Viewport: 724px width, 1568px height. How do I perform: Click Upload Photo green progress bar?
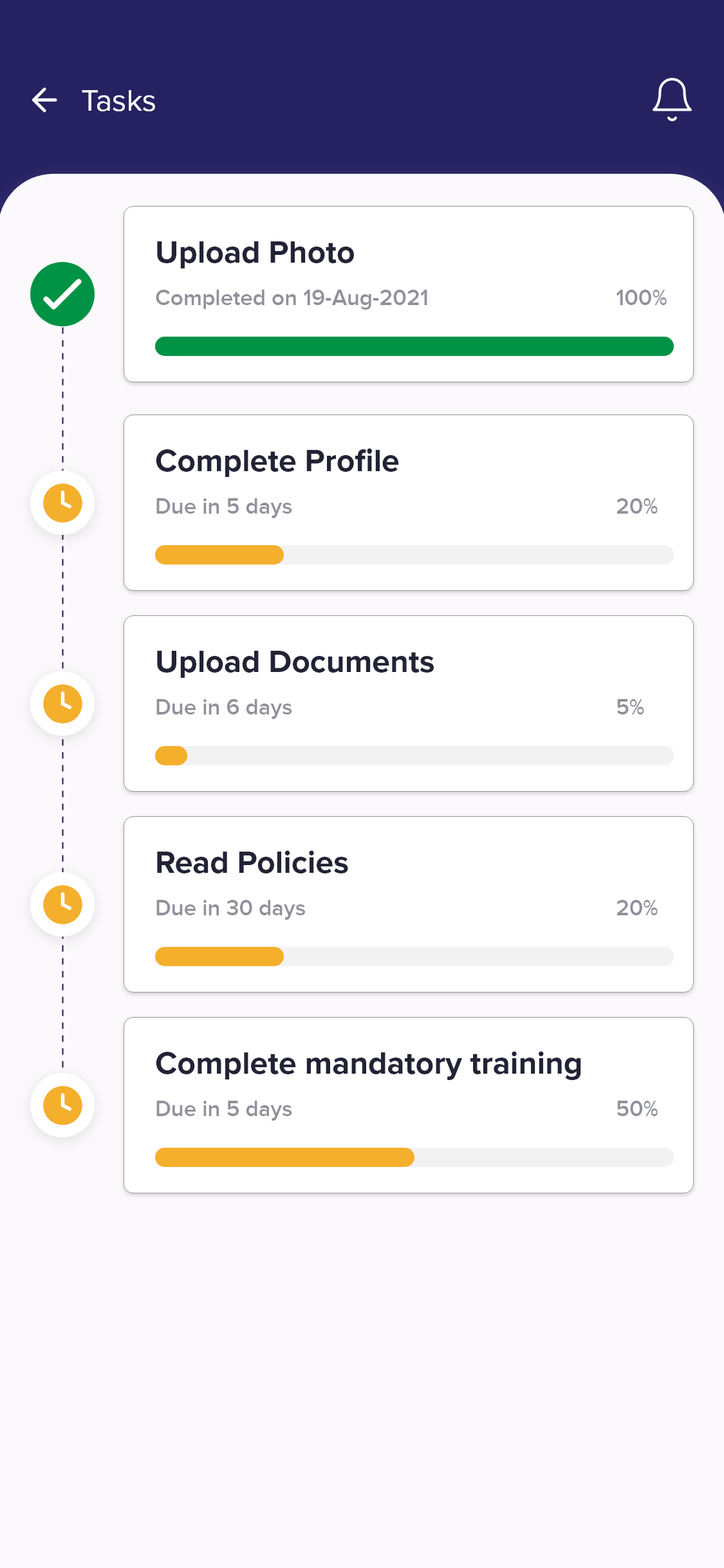point(414,346)
